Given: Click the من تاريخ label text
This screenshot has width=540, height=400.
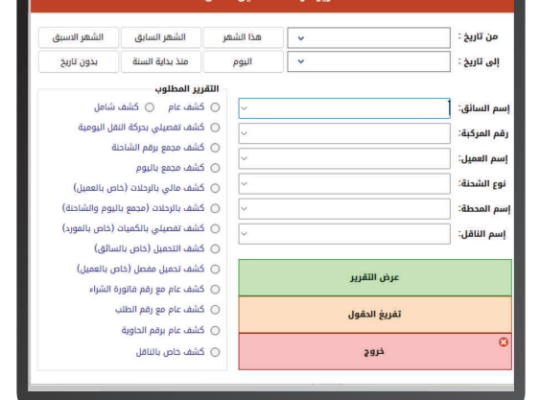Looking at the screenshot, I should (478, 37).
